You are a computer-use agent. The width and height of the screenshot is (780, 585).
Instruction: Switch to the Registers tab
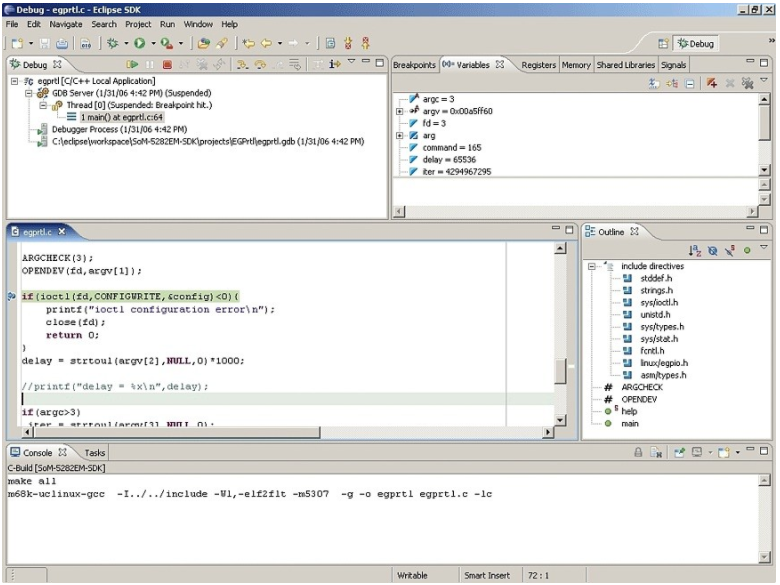(538, 65)
